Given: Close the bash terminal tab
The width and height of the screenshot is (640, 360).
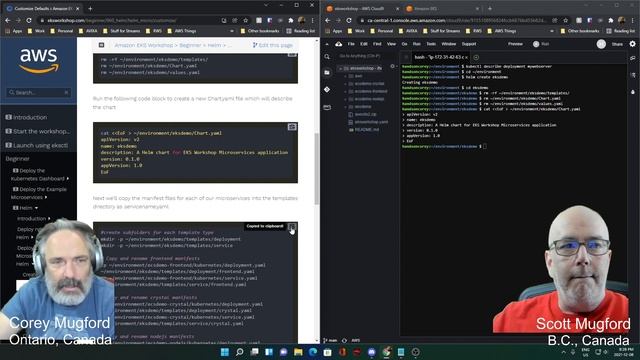Looking at the screenshot, I should click(466, 57).
